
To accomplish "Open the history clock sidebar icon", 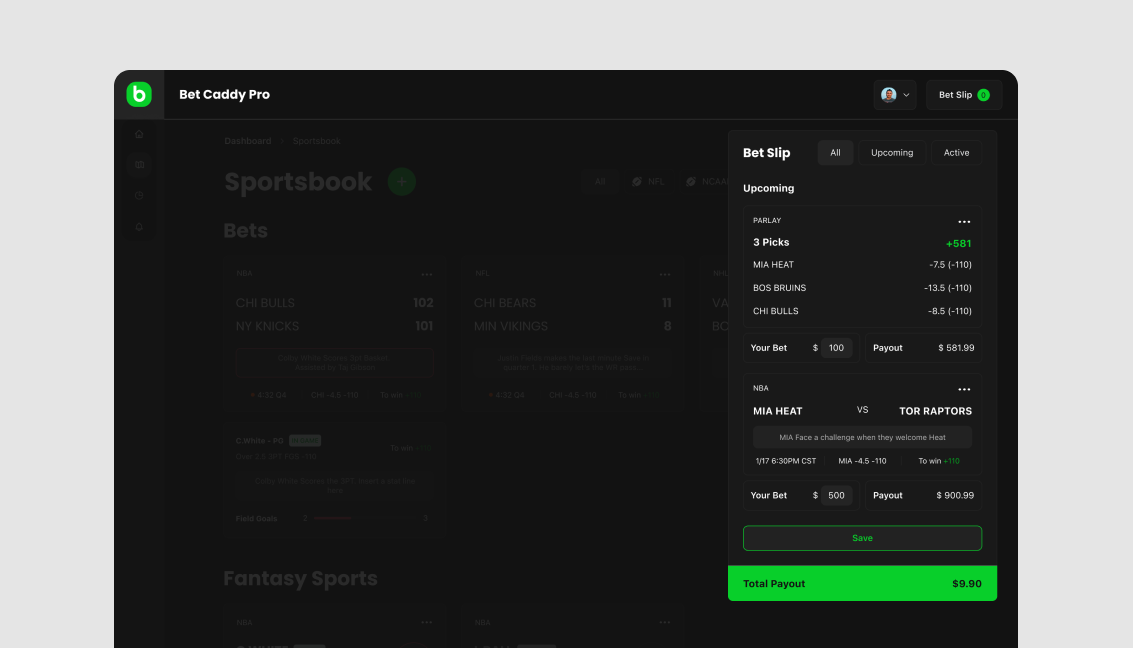I will coord(139,196).
